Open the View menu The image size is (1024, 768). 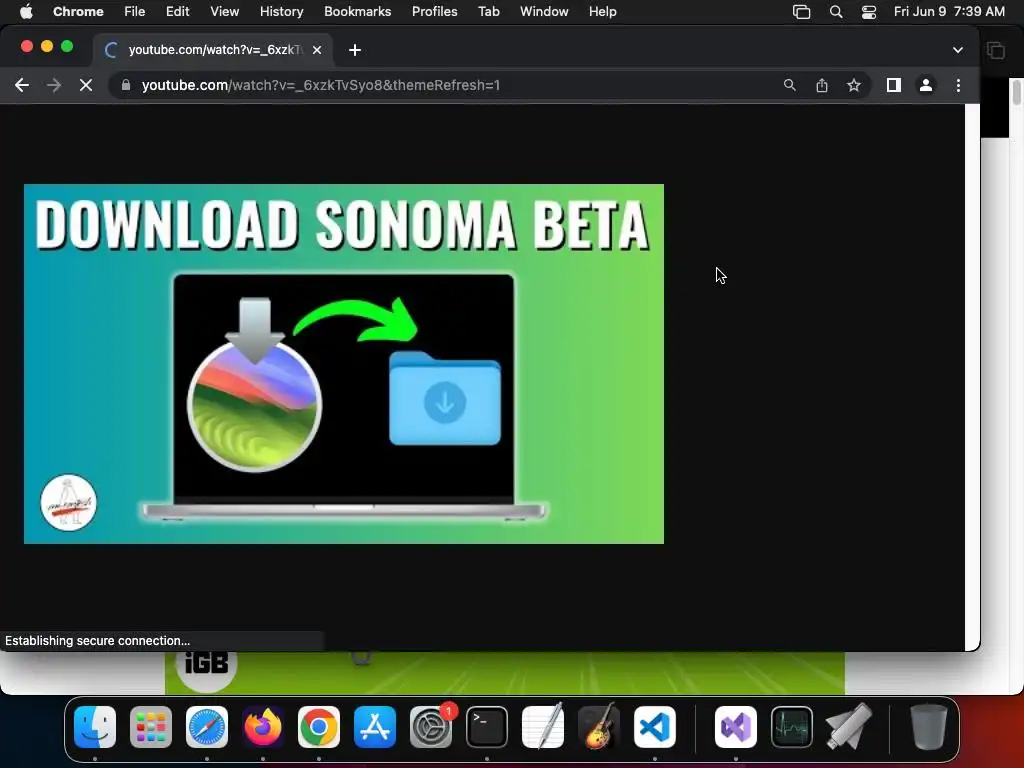tap(224, 11)
